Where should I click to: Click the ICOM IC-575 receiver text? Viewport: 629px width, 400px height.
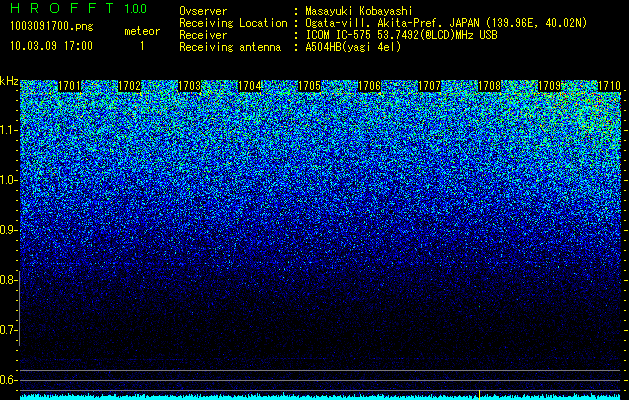[401, 35]
